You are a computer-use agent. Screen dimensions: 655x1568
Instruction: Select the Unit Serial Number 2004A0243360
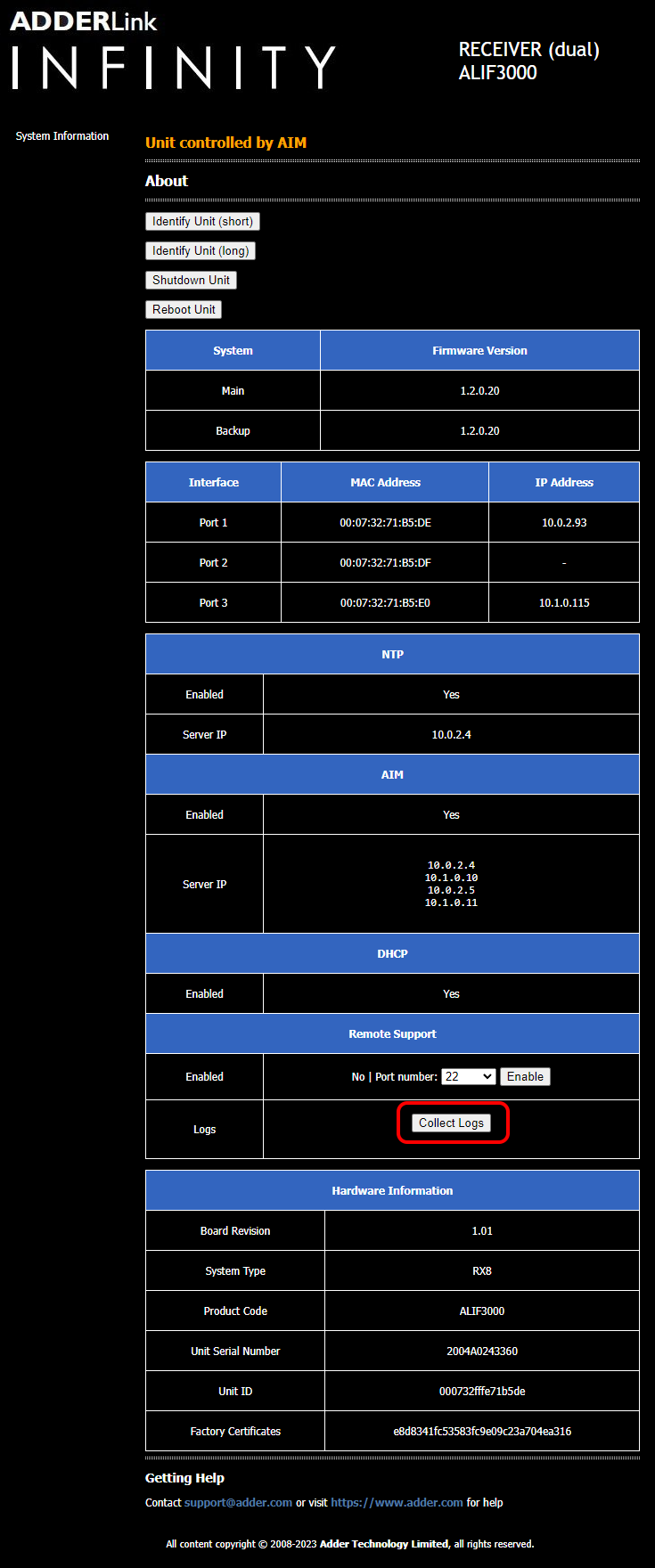[x=482, y=1352]
